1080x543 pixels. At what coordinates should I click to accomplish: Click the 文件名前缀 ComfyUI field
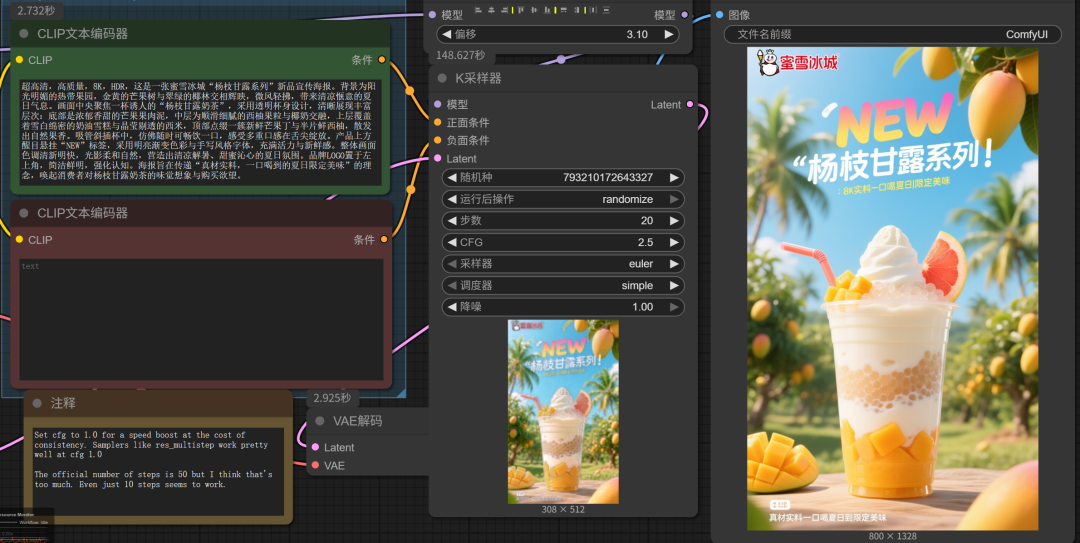point(893,34)
